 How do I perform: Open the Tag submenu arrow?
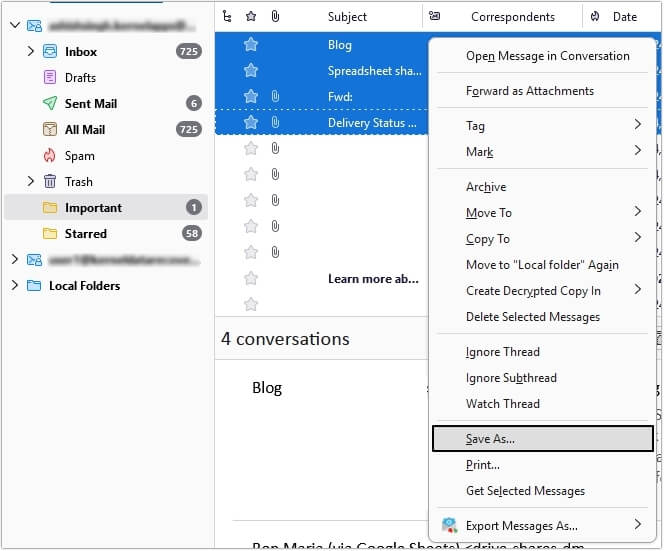[x=638, y=125]
